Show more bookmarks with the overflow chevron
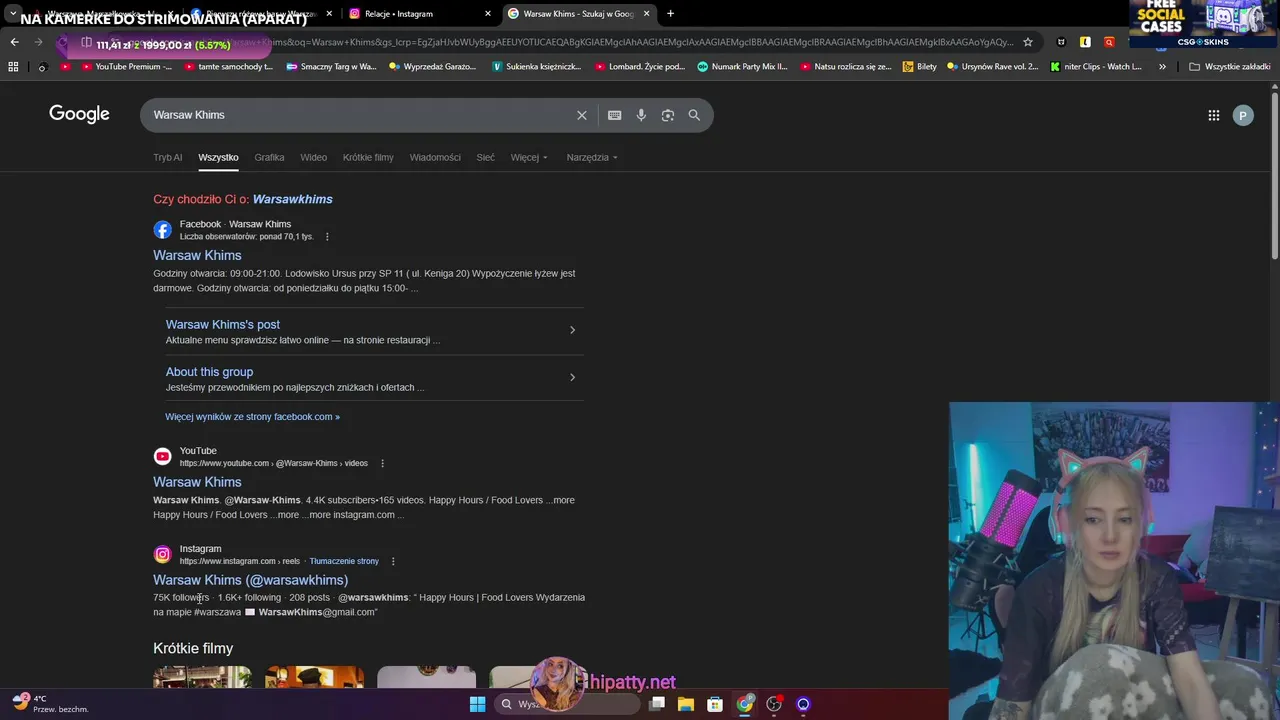Viewport: 1280px width, 720px height. 1162,67
